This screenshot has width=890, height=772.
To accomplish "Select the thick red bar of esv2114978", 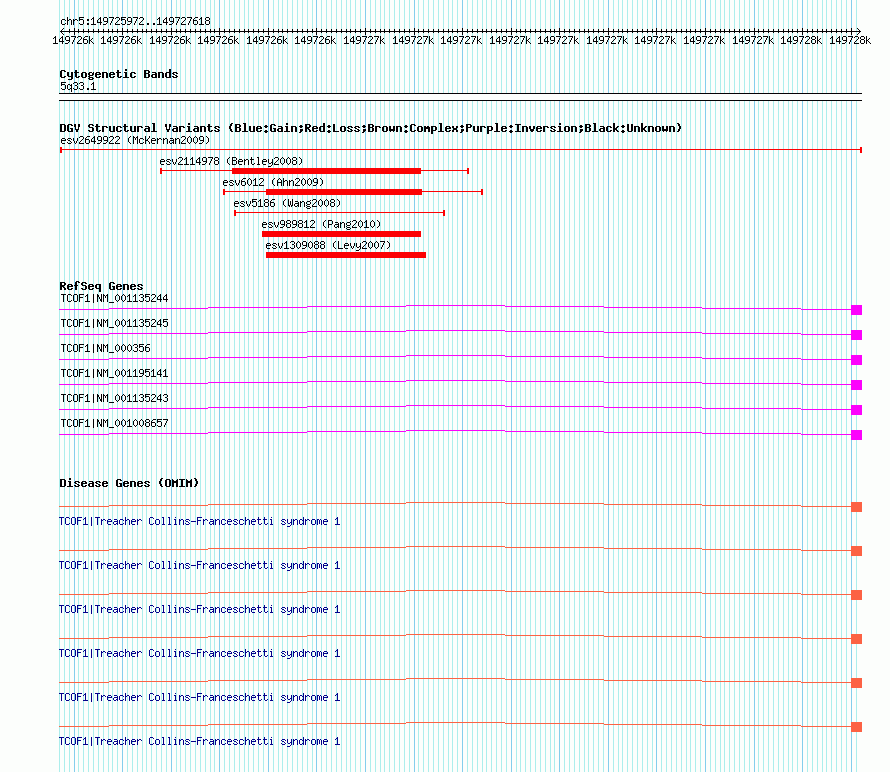I will tap(326, 171).
